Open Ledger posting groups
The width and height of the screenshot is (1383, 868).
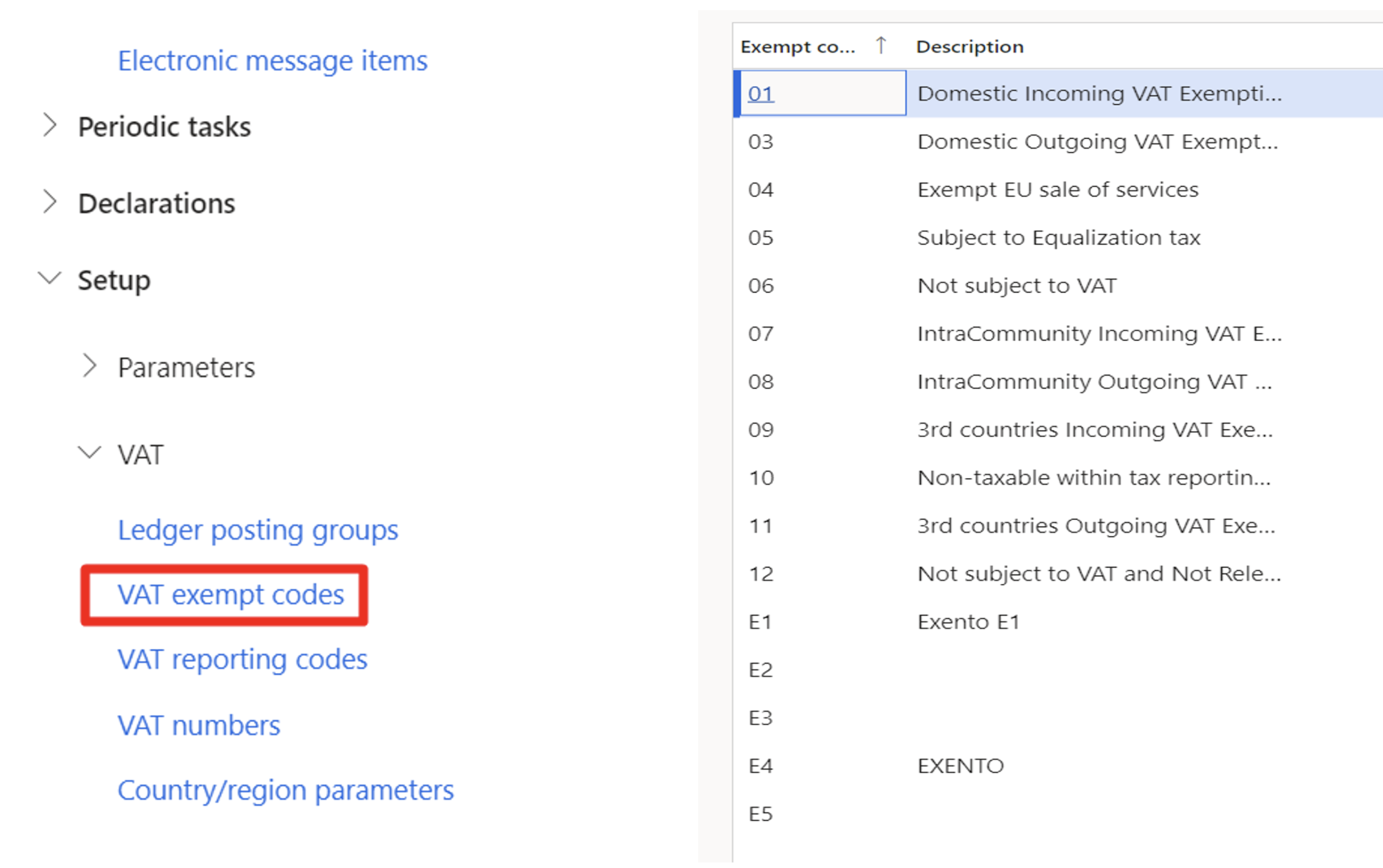(x=258, y=530)
